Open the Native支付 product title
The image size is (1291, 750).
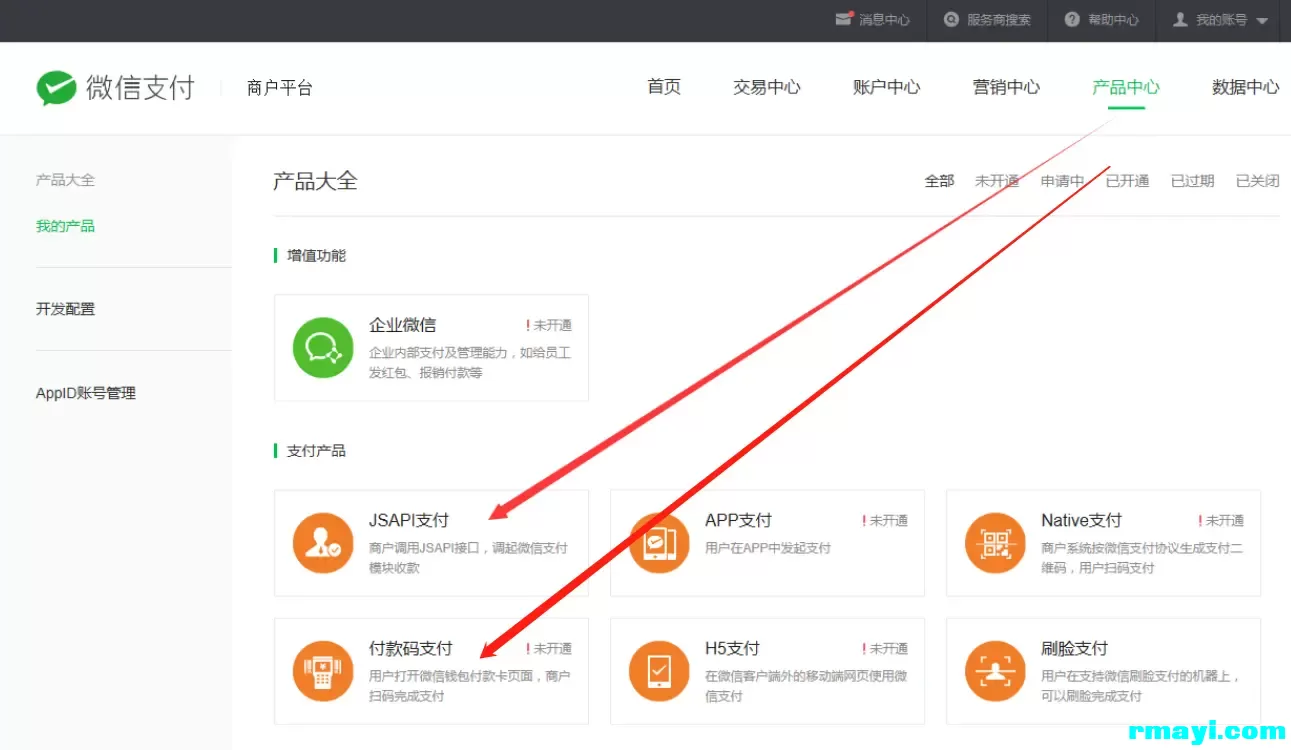pos(1081,520)
